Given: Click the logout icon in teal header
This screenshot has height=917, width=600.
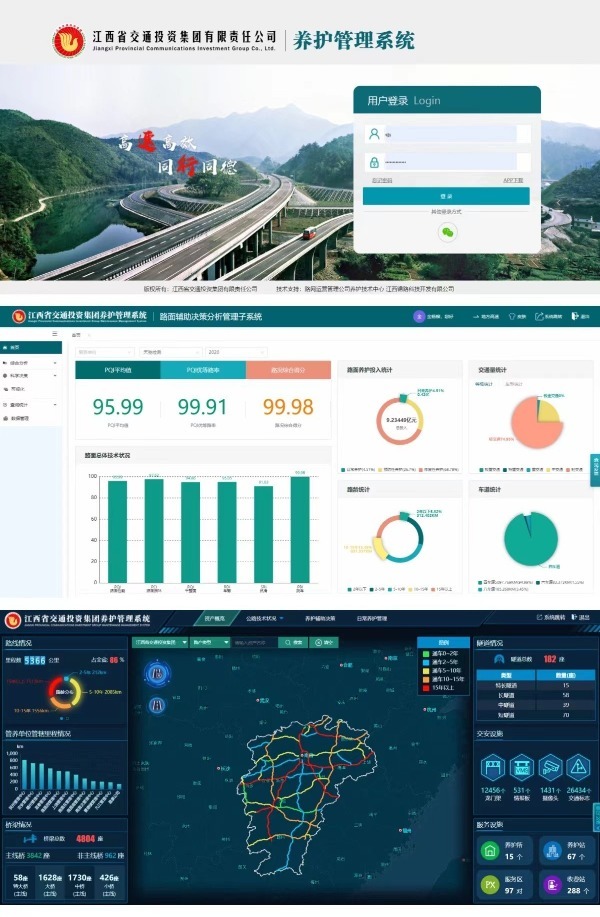Looking at the screenshot, I should [x=575, y=316].
